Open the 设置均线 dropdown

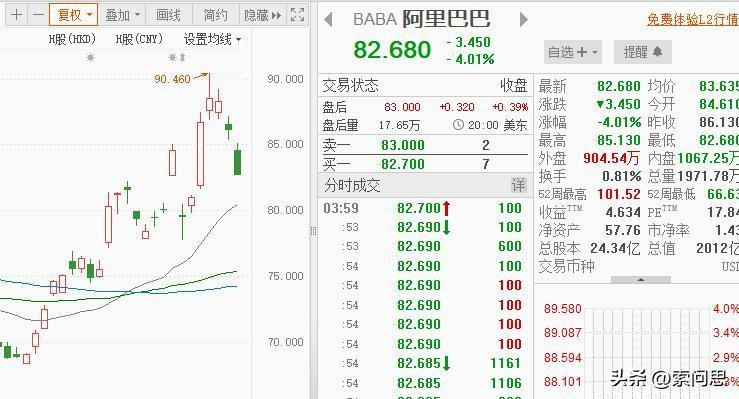[x=212, y=39]
